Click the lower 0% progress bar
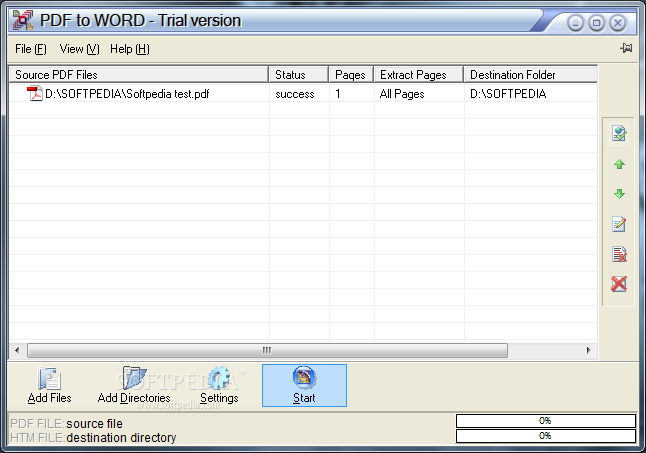 [545, 436]
